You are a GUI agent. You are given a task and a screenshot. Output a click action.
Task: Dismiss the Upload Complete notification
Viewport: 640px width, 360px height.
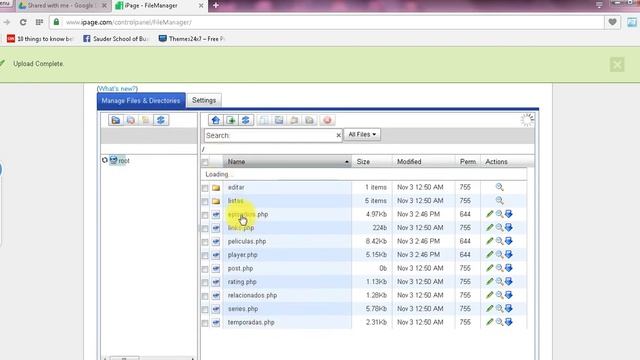point(617,64)
